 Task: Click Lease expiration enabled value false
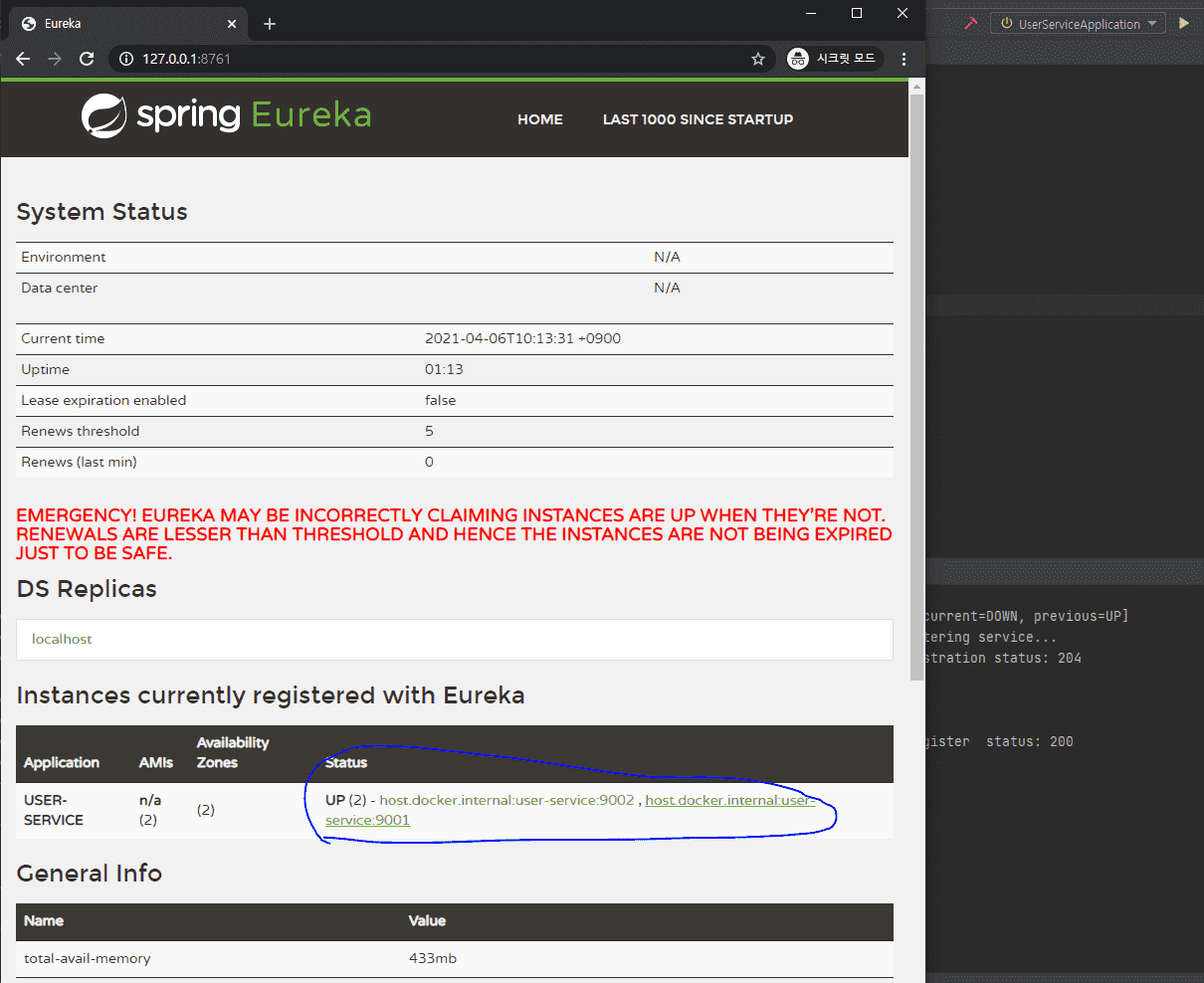[440, 400]
